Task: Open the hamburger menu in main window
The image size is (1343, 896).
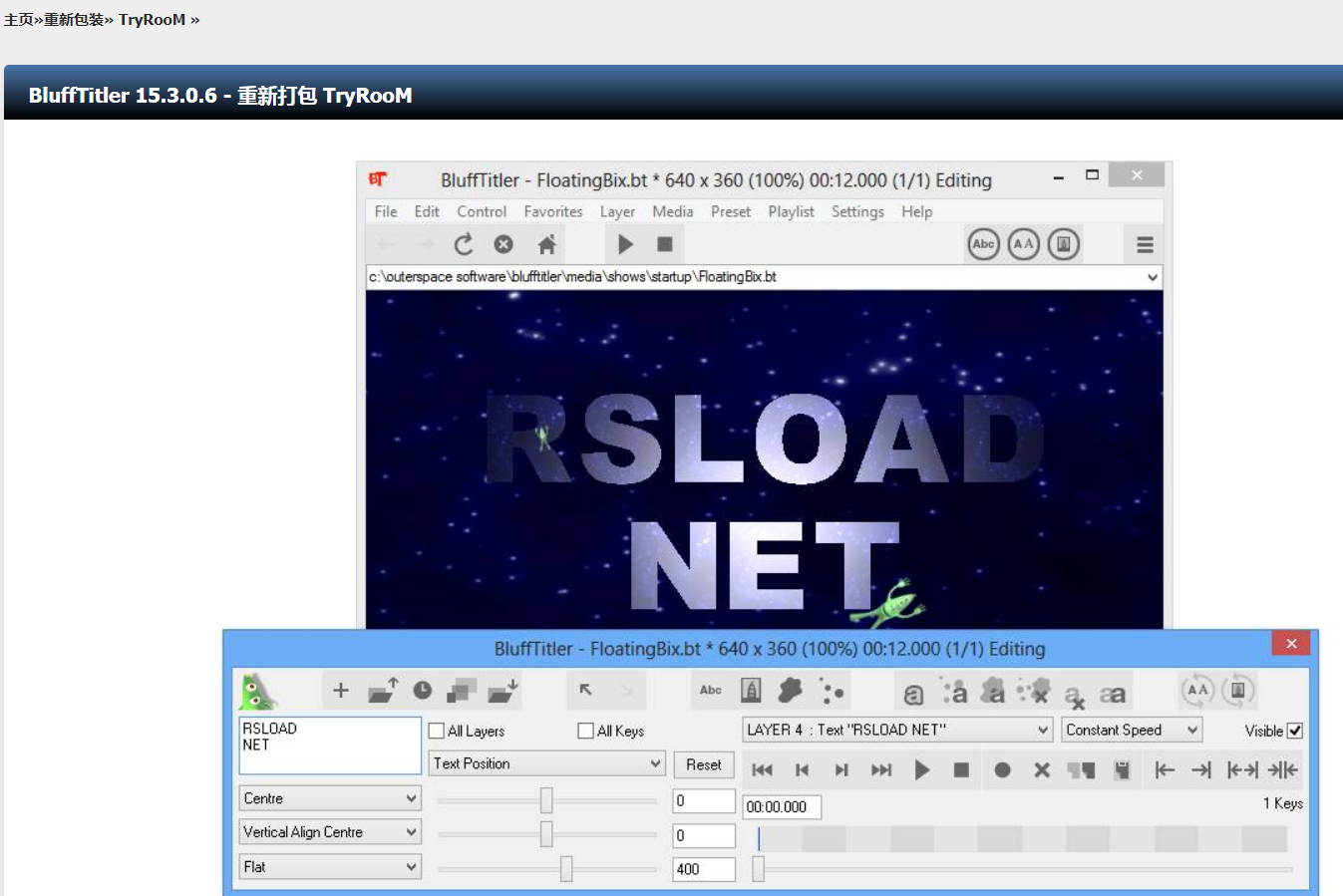Action: (x=1145, y=244)
